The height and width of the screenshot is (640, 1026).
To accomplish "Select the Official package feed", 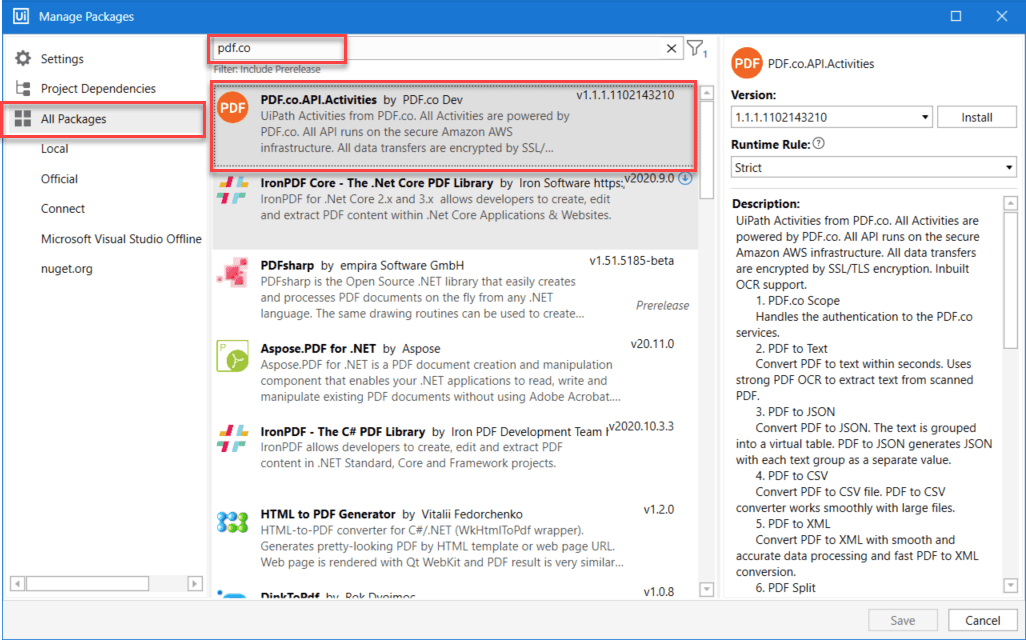I will [x=60, y=179].
